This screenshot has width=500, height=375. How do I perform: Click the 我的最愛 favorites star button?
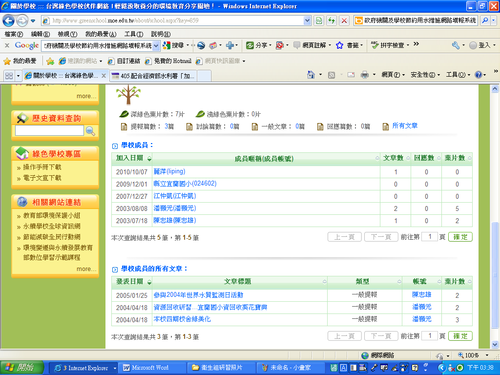[x=20, y=61]
